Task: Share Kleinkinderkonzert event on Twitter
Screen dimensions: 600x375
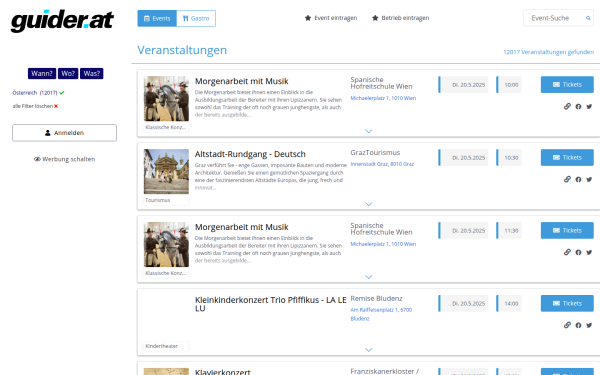Action: [589, 325]
